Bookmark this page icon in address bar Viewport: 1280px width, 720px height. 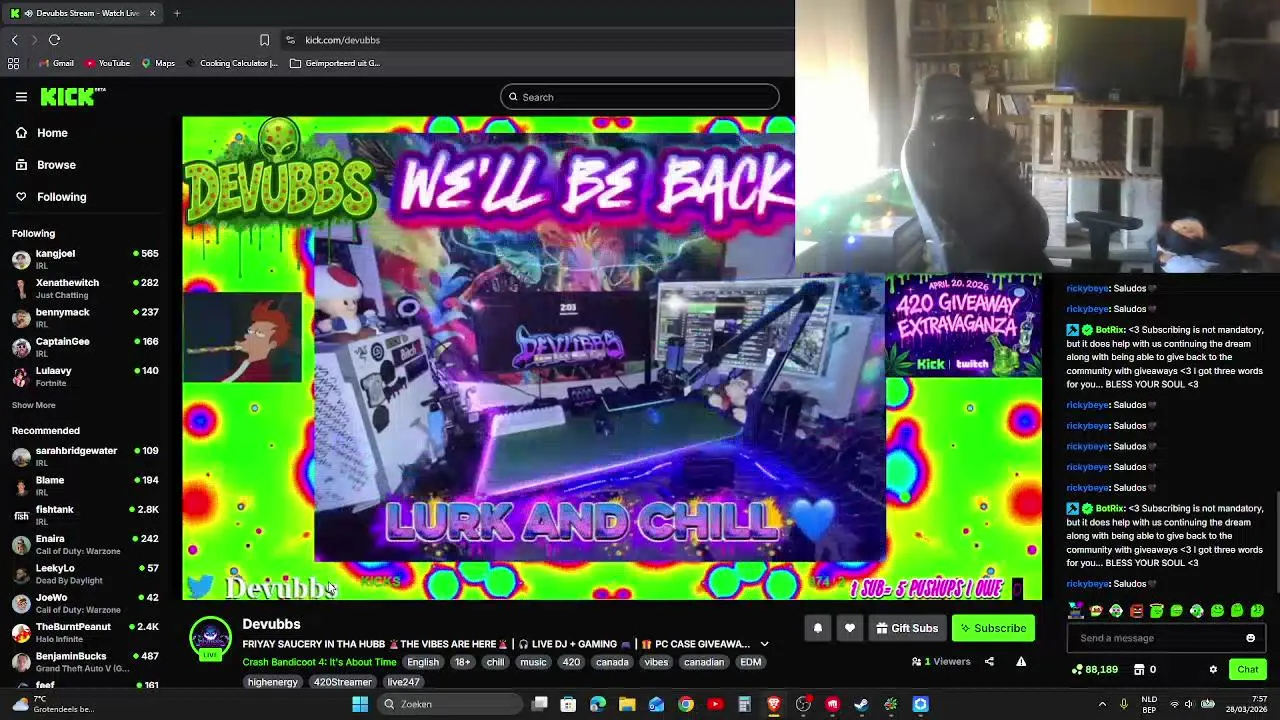(x=264, y=40)
